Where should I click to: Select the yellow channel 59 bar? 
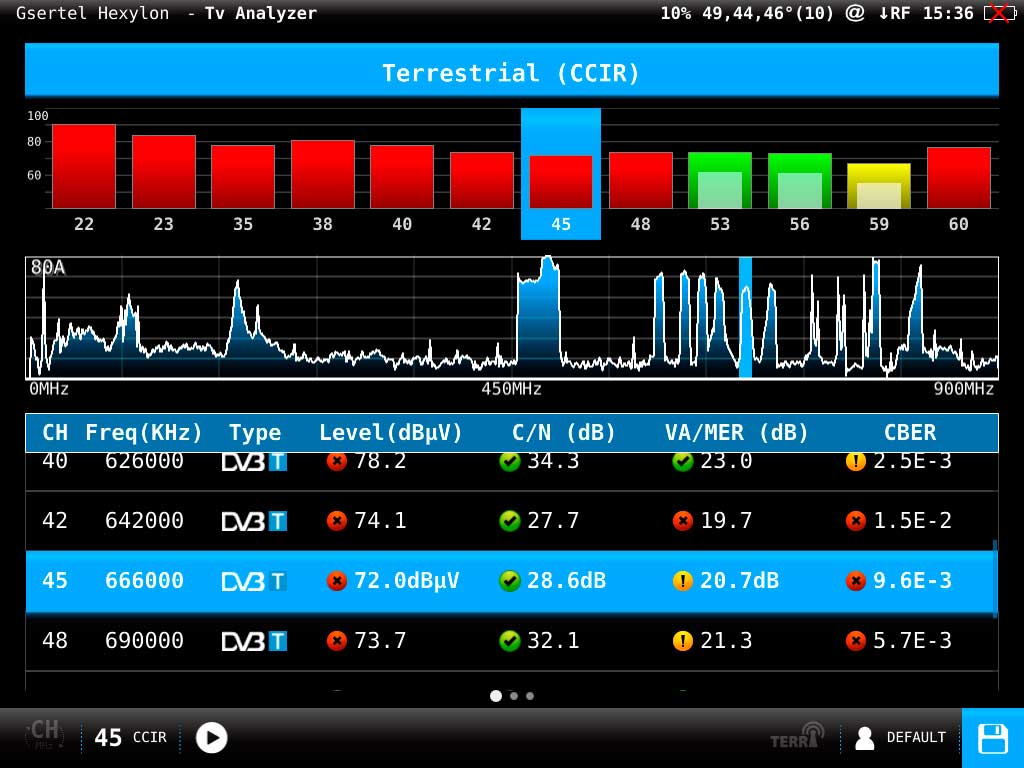coord(879,186)
